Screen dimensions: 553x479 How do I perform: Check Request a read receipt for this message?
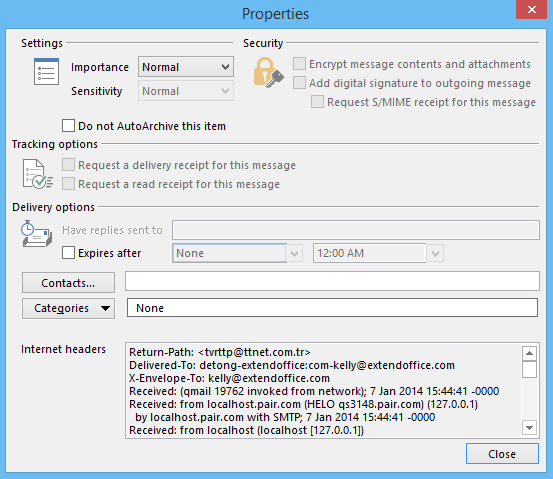coord(68,184)
